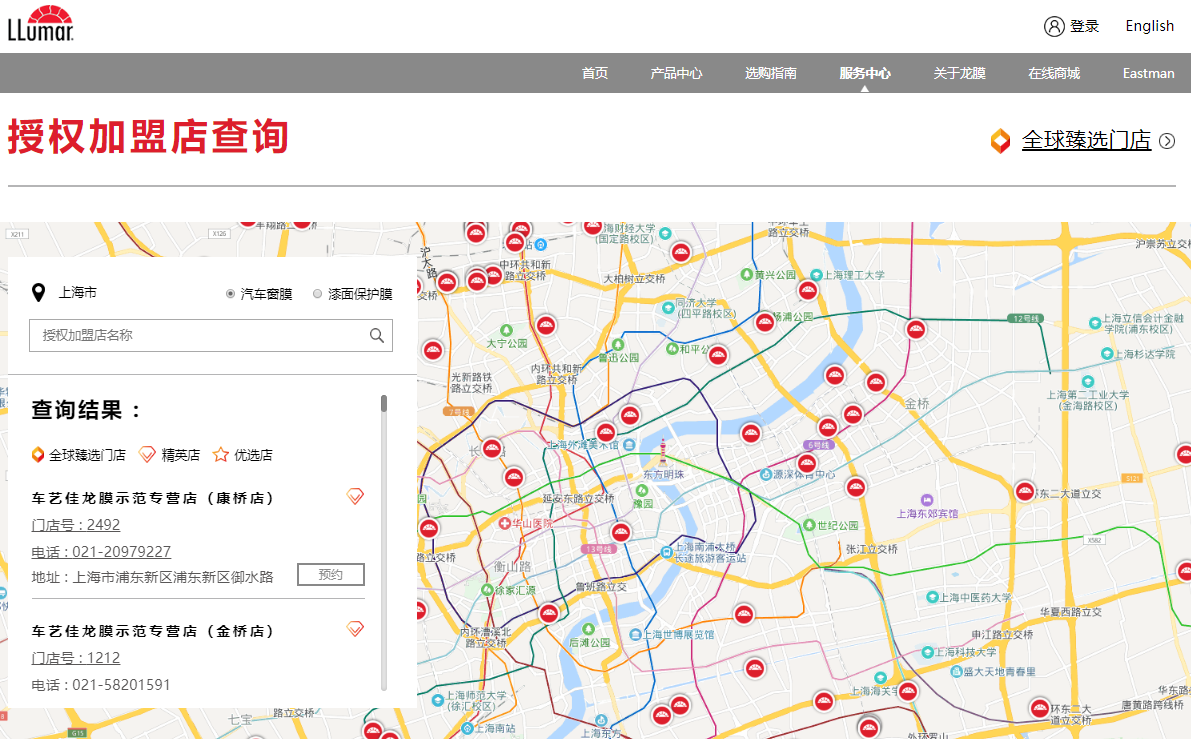Open Eastman menu item
This screenshot has width=1191, height=743.
[1148, 73]
